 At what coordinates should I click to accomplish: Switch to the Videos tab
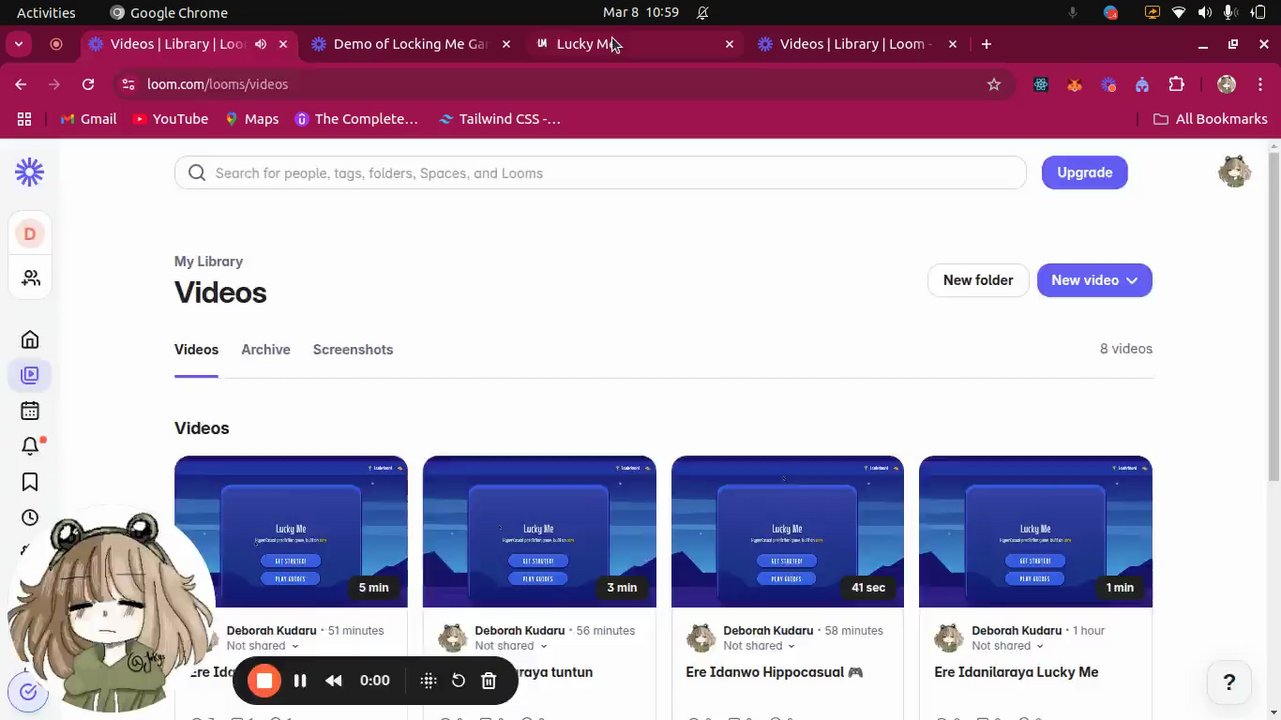tap(196, 350)
